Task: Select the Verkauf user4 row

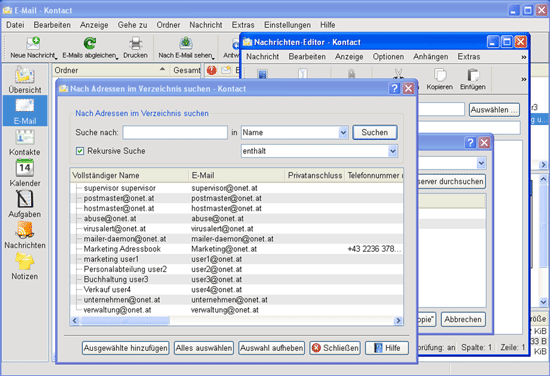Action: [x=236, y=290]
